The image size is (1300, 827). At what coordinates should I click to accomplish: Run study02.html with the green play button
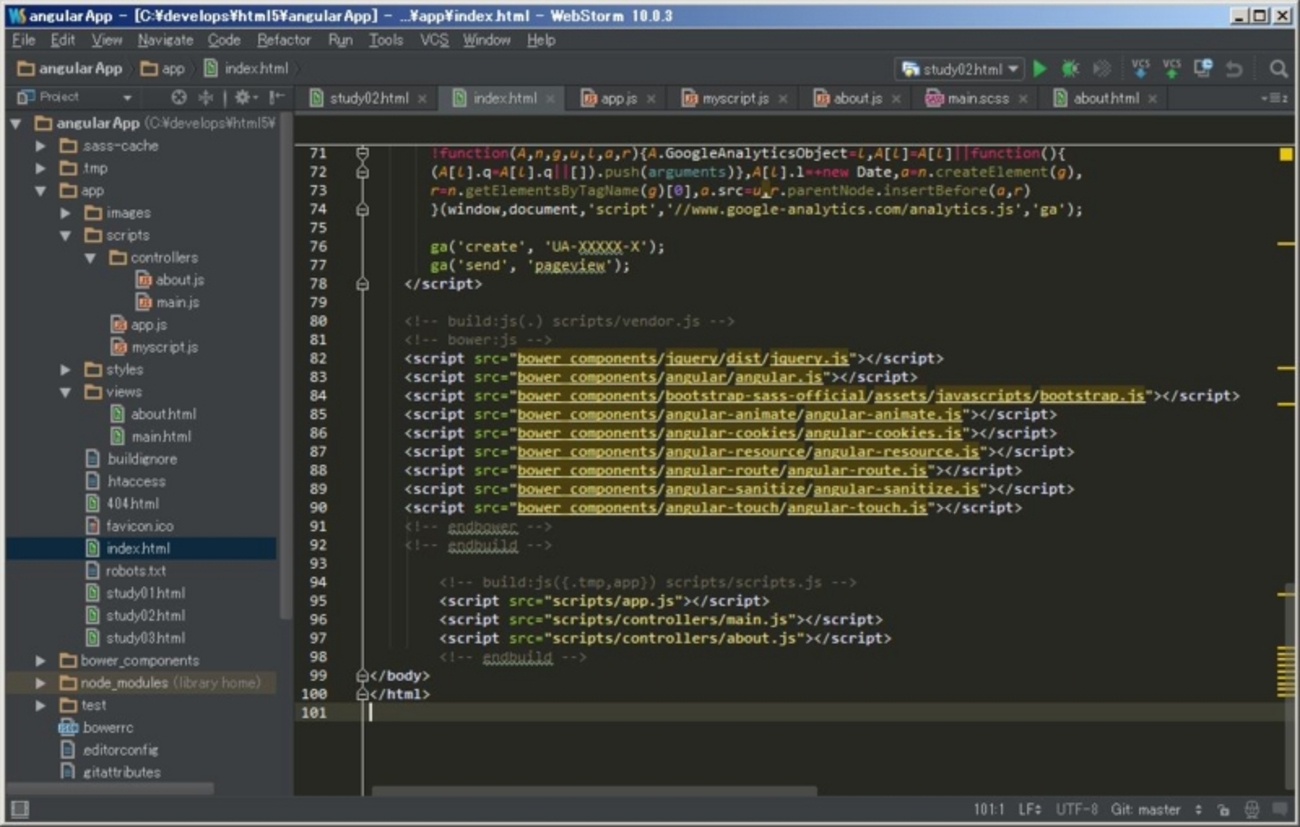(1040, 69)
